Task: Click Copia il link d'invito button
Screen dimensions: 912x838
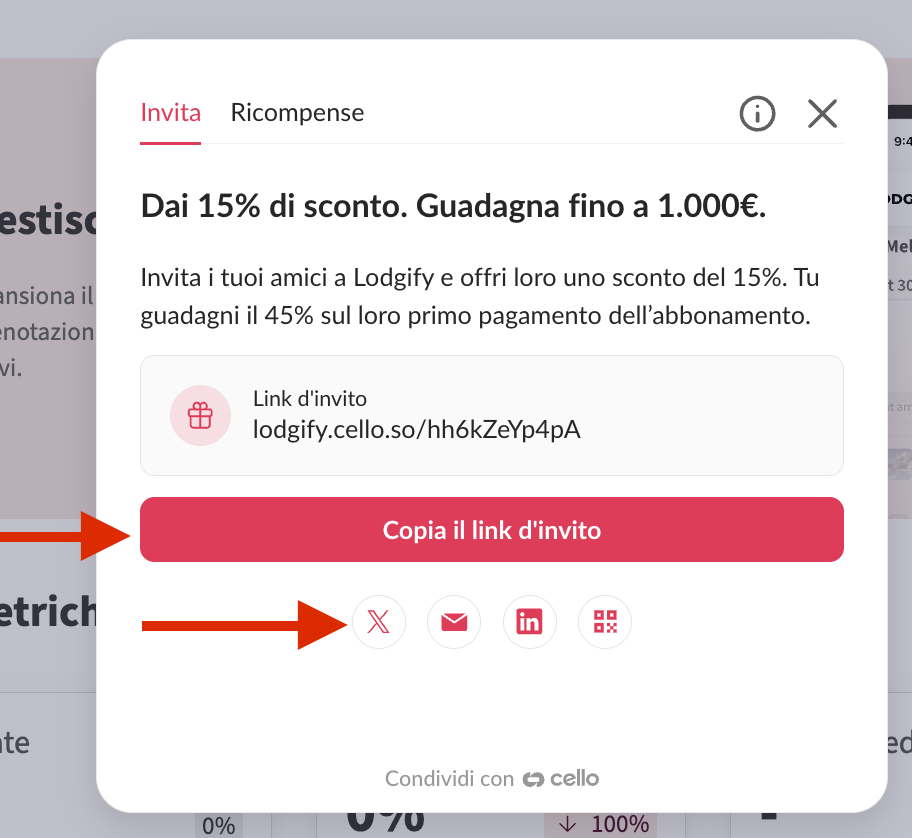Action: [x=491, y=529]
